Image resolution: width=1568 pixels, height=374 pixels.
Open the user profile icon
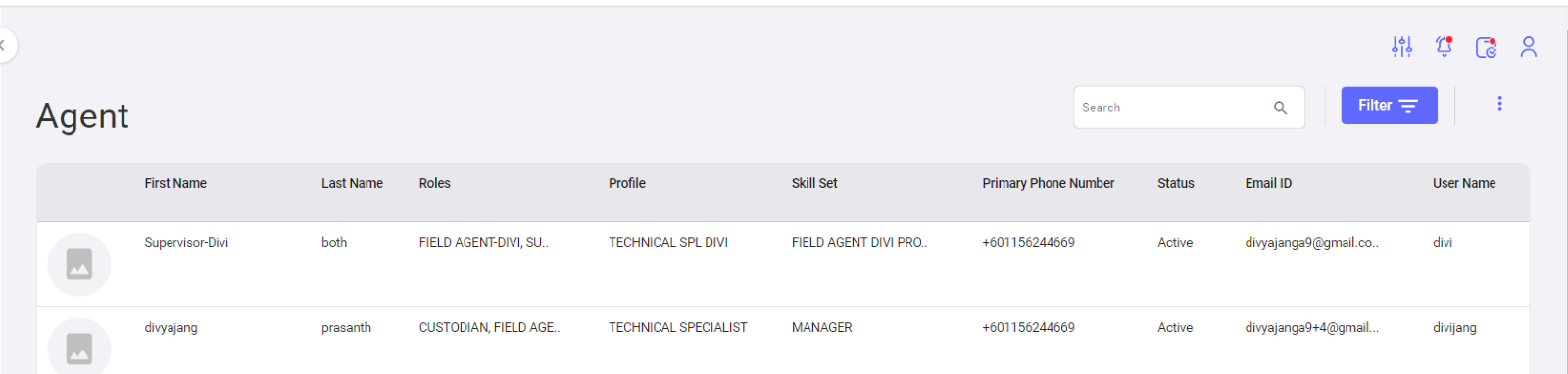[x=1528, y=47]
